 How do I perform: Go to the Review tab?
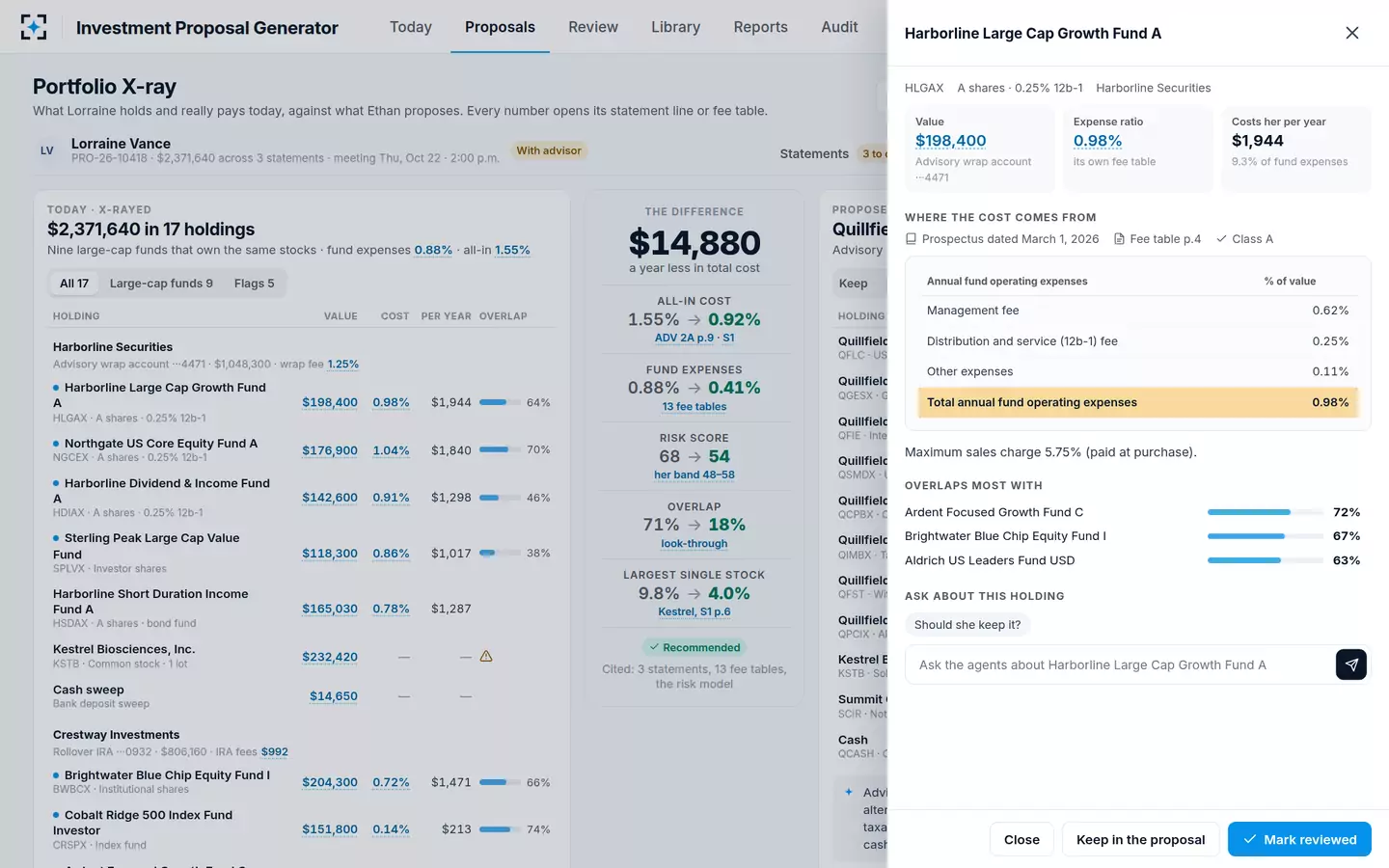tap(593, 27)
